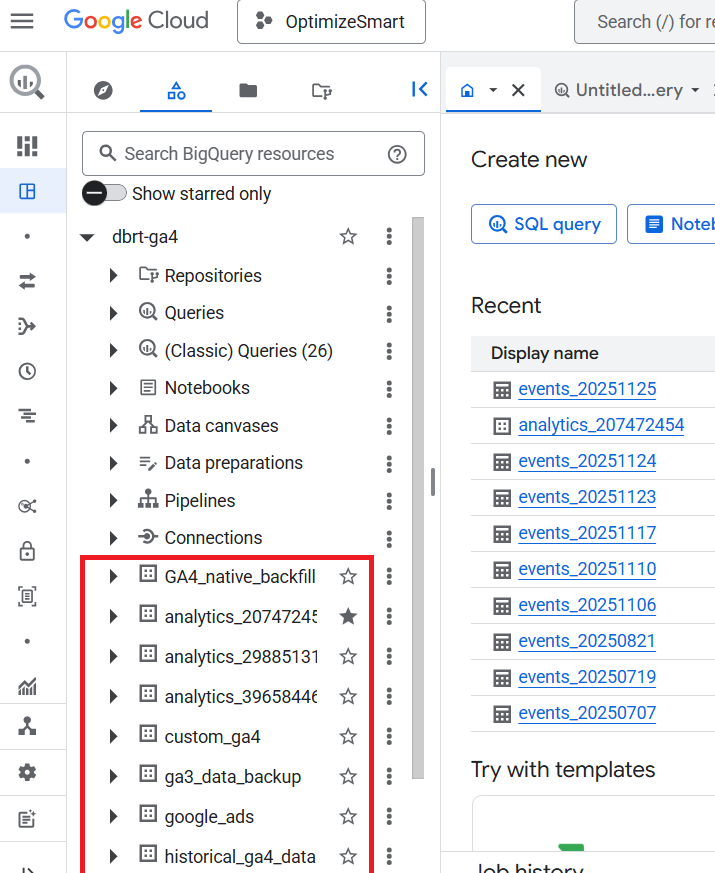Star the GA4_native_backfill dataset
Screen dimensions: 715x873
348,576
